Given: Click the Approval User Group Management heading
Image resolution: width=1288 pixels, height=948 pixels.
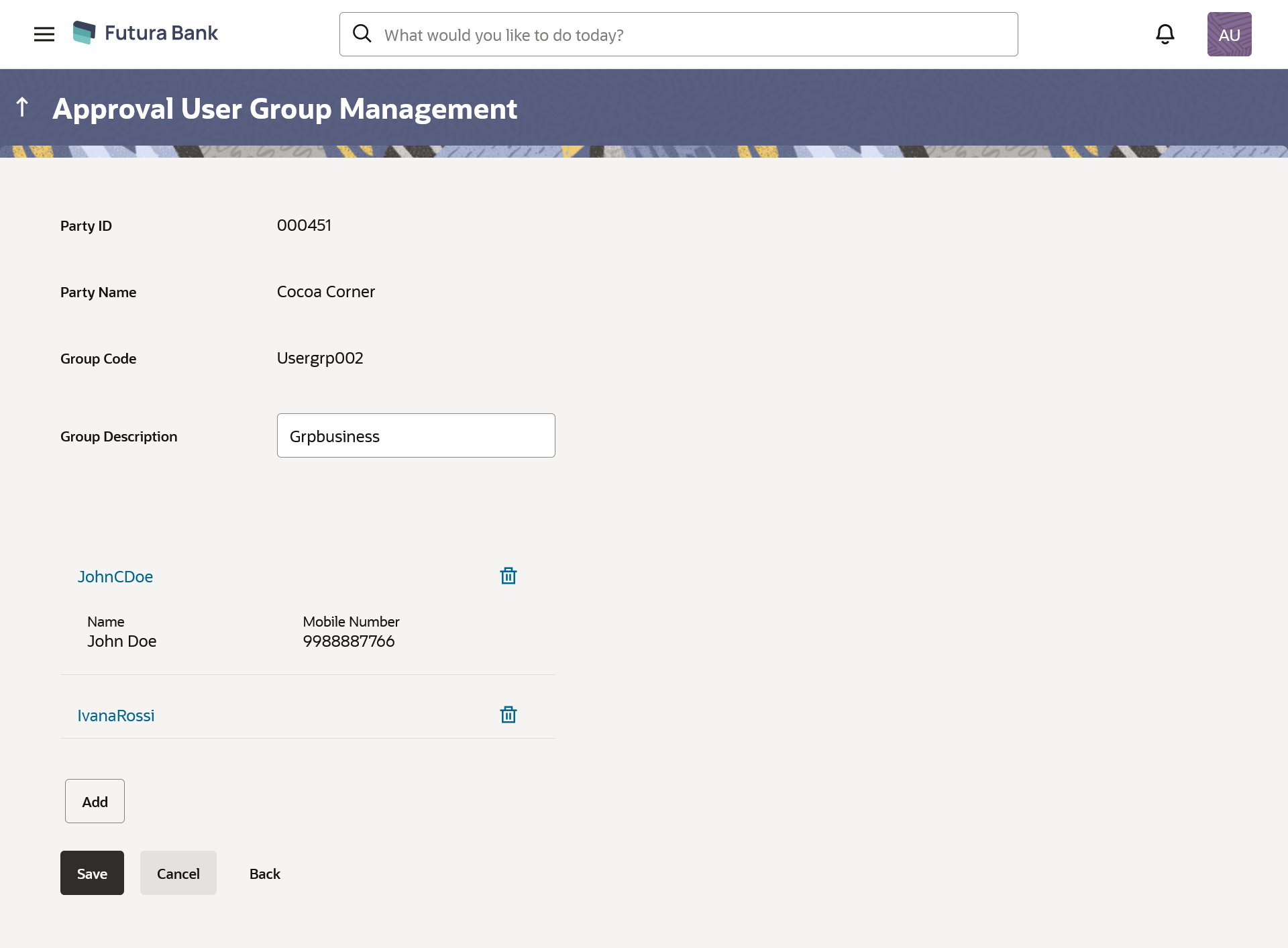Looking at the screenshot, I should click(284, 109).
